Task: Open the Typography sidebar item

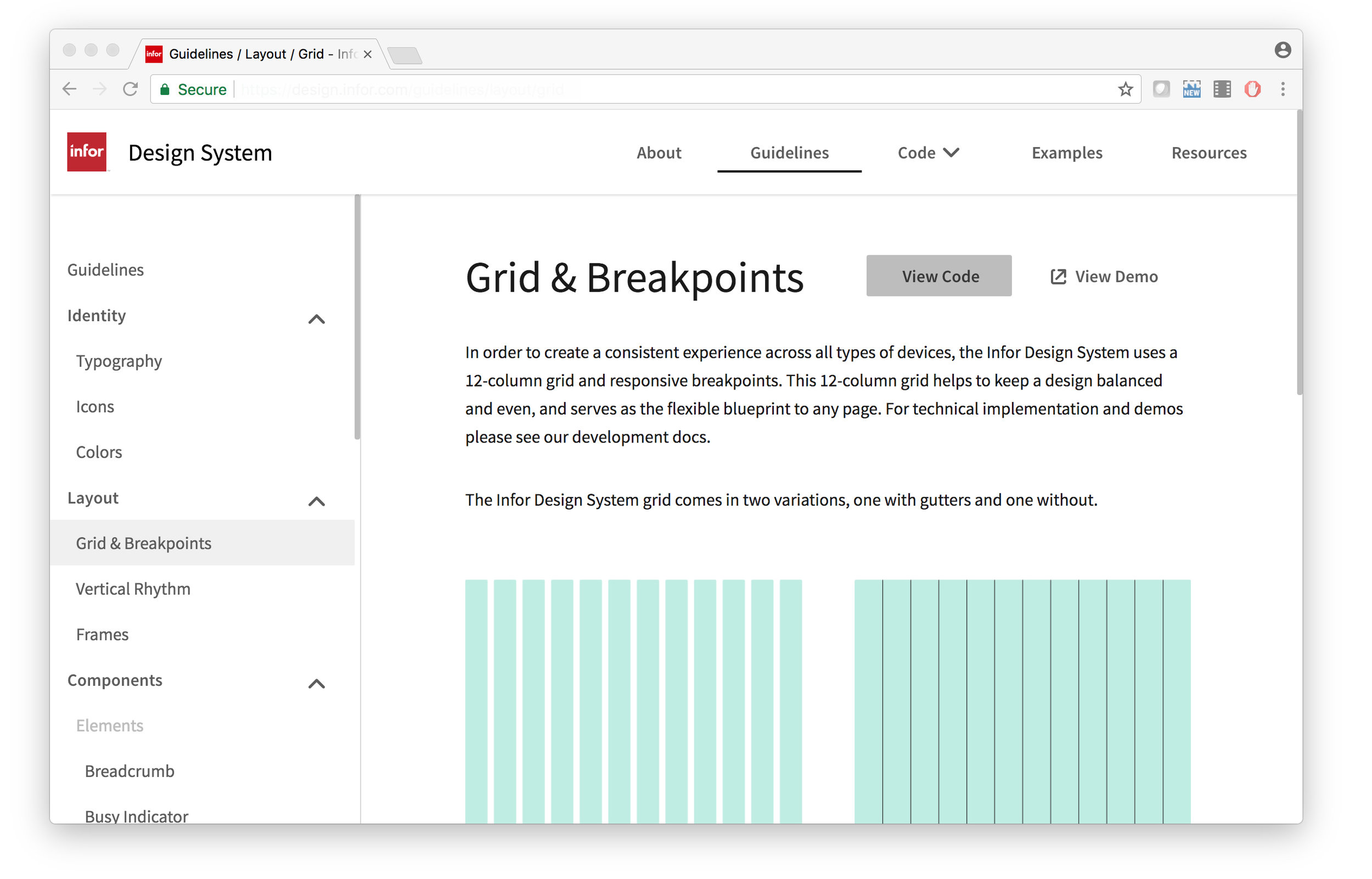Action: click(119, 362)
